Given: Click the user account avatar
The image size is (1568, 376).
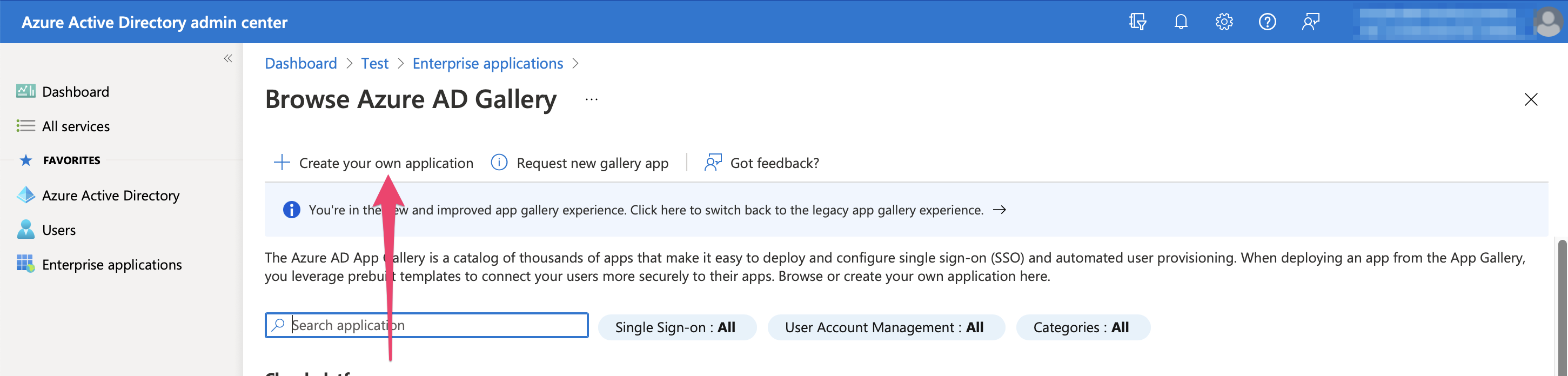Looking at the screenshot, I should point(1548,22).
